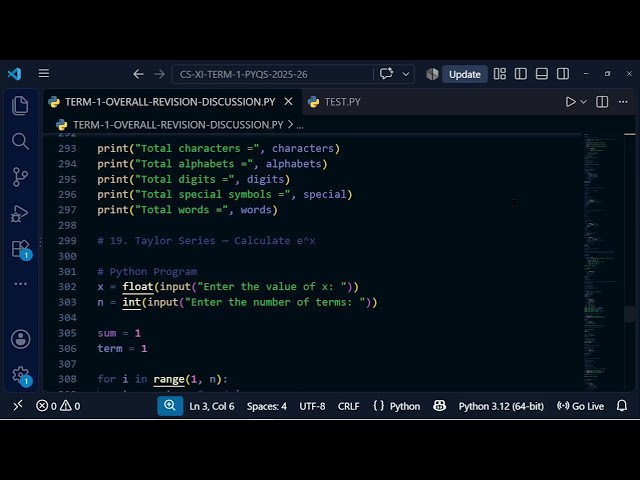Close the TERM-1-OVERALL-REVISION-DISCUSSION.PY tab
The width and height of the screenshot is (640, 480).
[288, 101]
